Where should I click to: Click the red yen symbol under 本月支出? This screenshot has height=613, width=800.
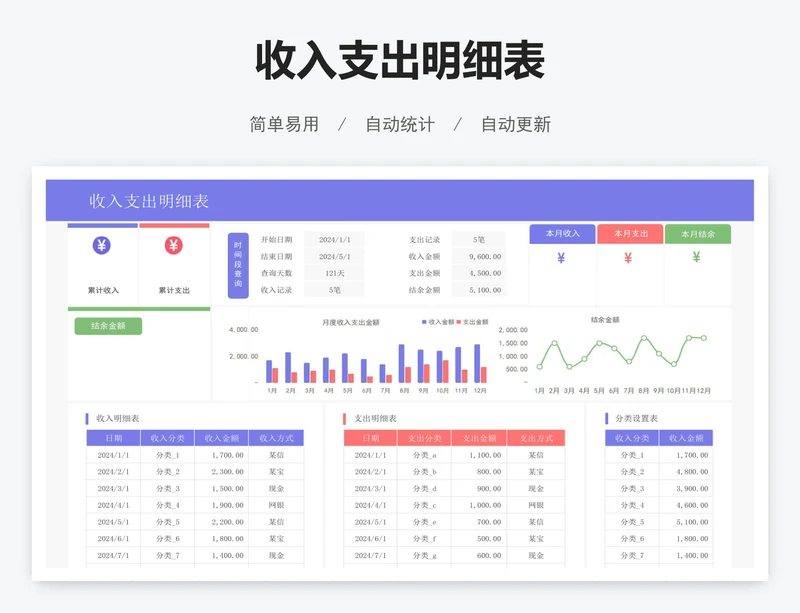point(628,258)
